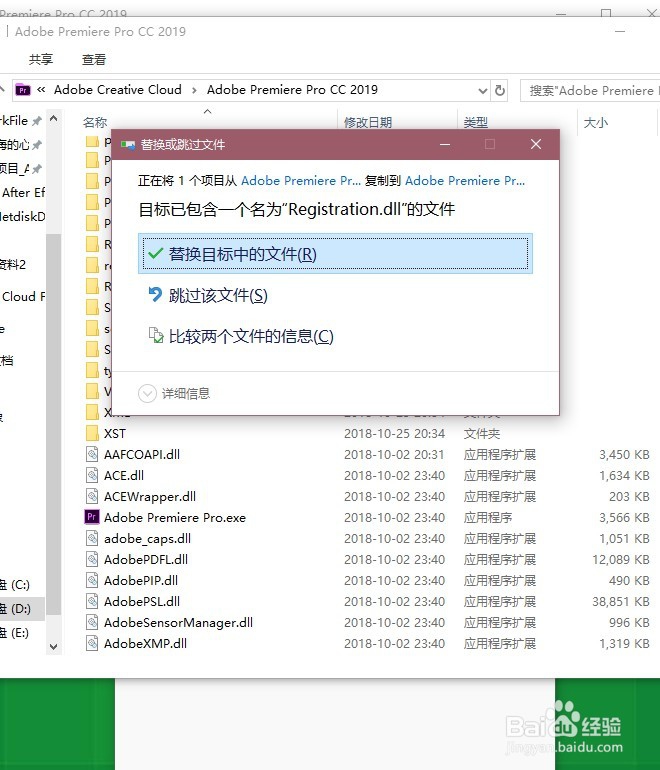660x770 pixels.
Task: Click the AdobePSL.dll file icon
Action: click(92, 601)
